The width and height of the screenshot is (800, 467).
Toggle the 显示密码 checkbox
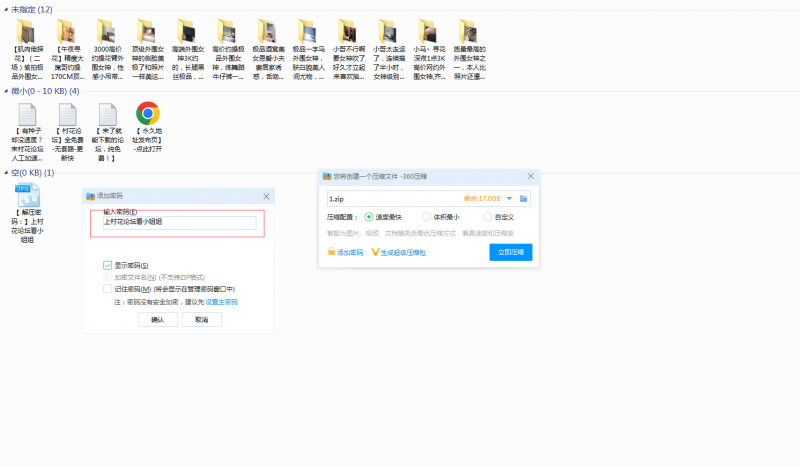pyautogui.click(x=107, y=265)
